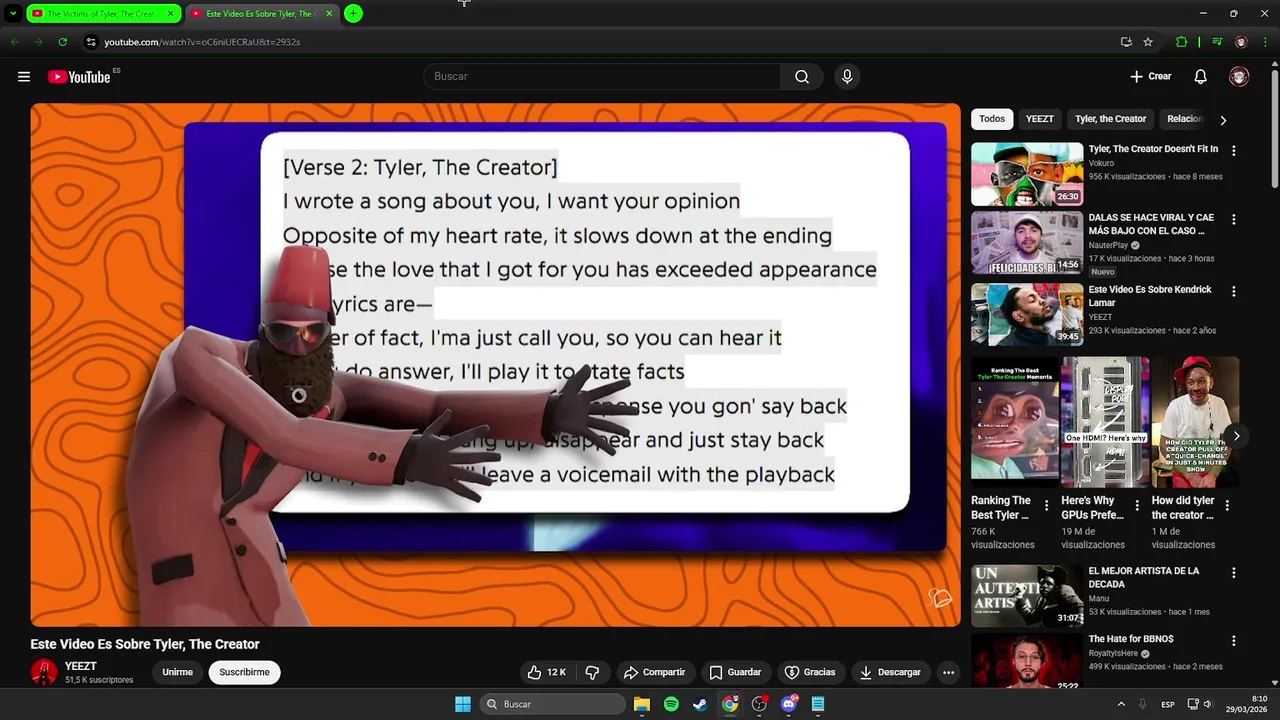Open more video actions (three dots)
The image size is (1280, 720).
pos(948,672)
